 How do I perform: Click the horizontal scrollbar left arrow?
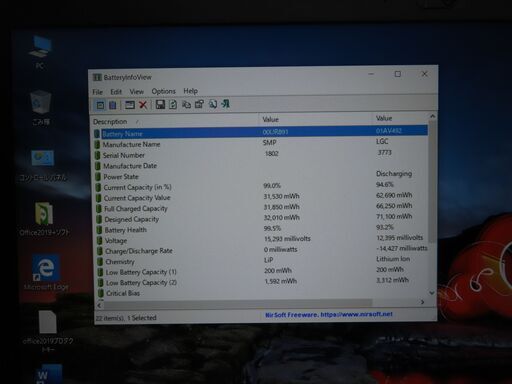tap(99, 305)
